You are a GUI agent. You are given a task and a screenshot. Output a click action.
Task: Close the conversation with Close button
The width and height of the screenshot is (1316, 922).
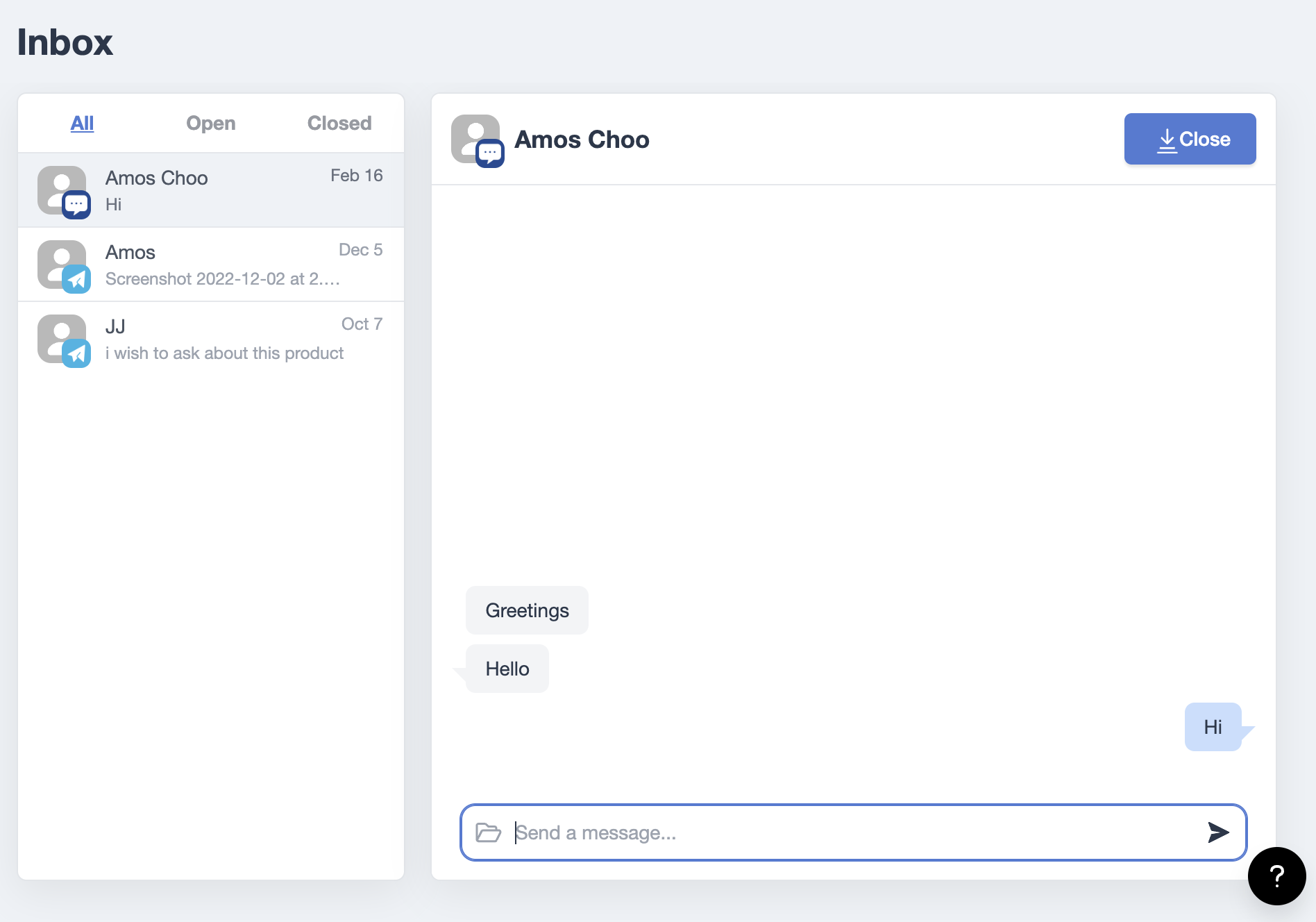tap(1190, 139)
